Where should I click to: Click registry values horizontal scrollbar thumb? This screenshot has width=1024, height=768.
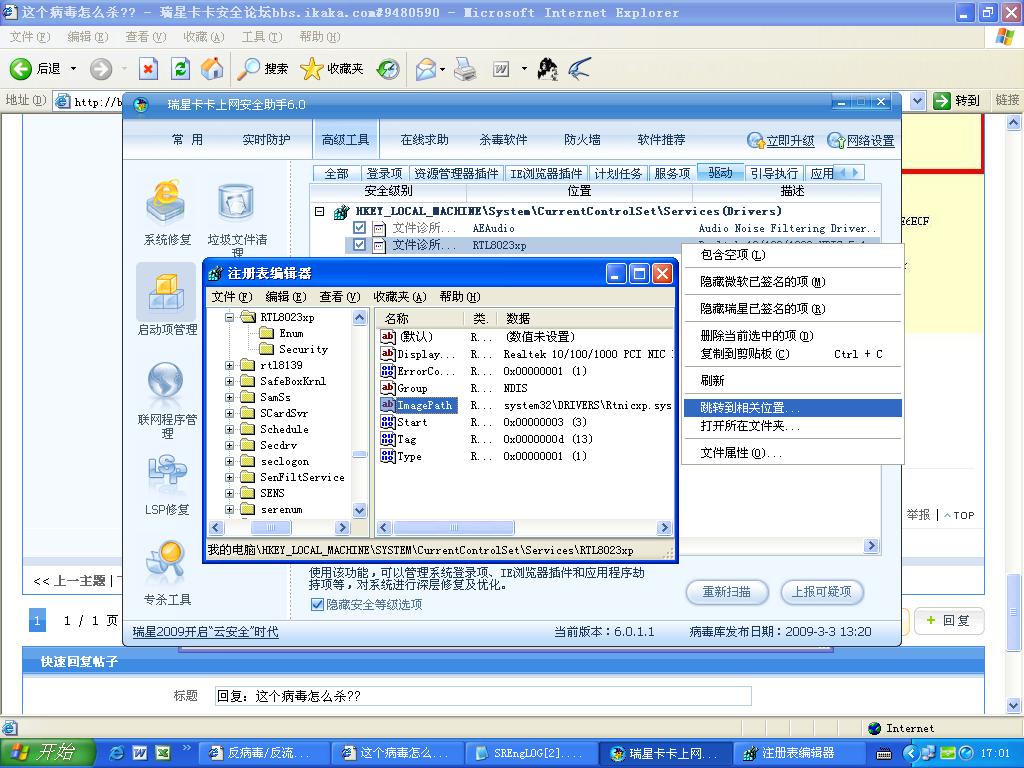(453, 528)
